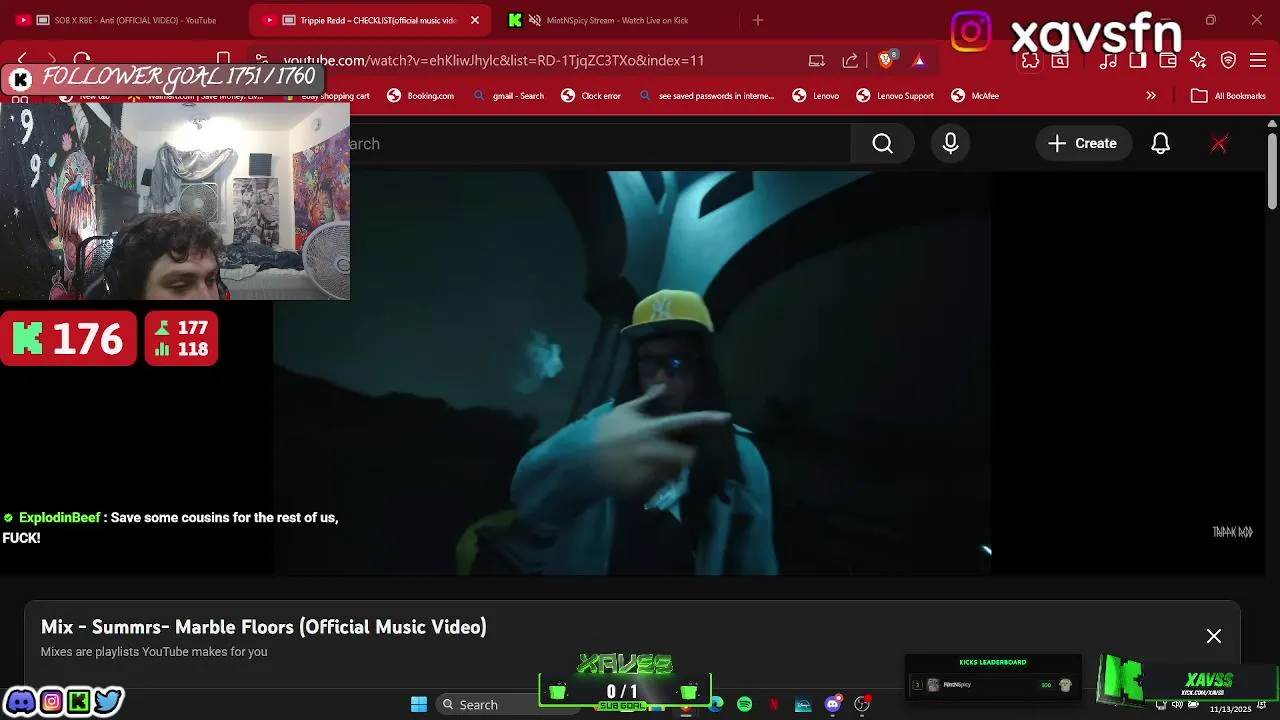Open the Lenovo bookmark
The image size is (1280, 720).
point(816,96)
